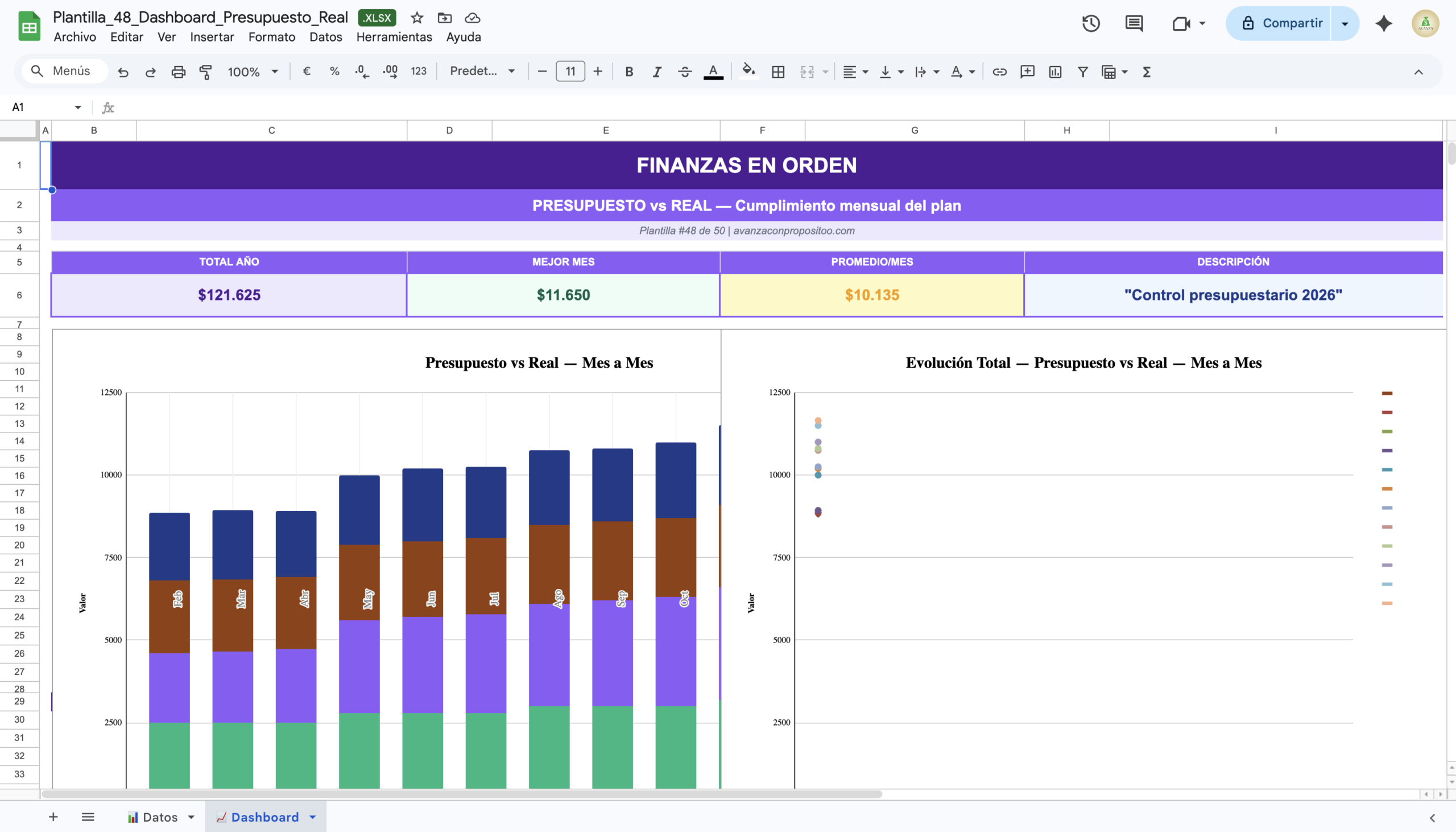
Task: Toggle italic formatting
Action: coord(657,72)
